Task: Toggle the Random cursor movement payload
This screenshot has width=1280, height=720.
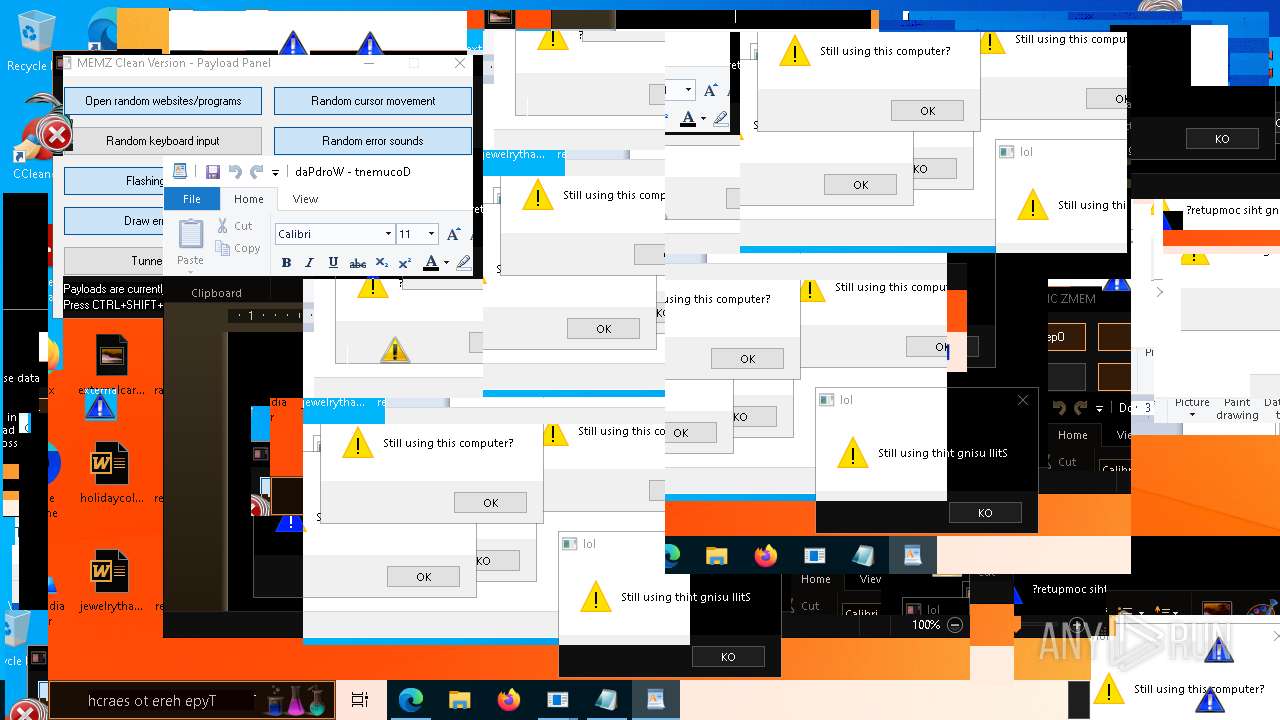Action: (373, 101)
